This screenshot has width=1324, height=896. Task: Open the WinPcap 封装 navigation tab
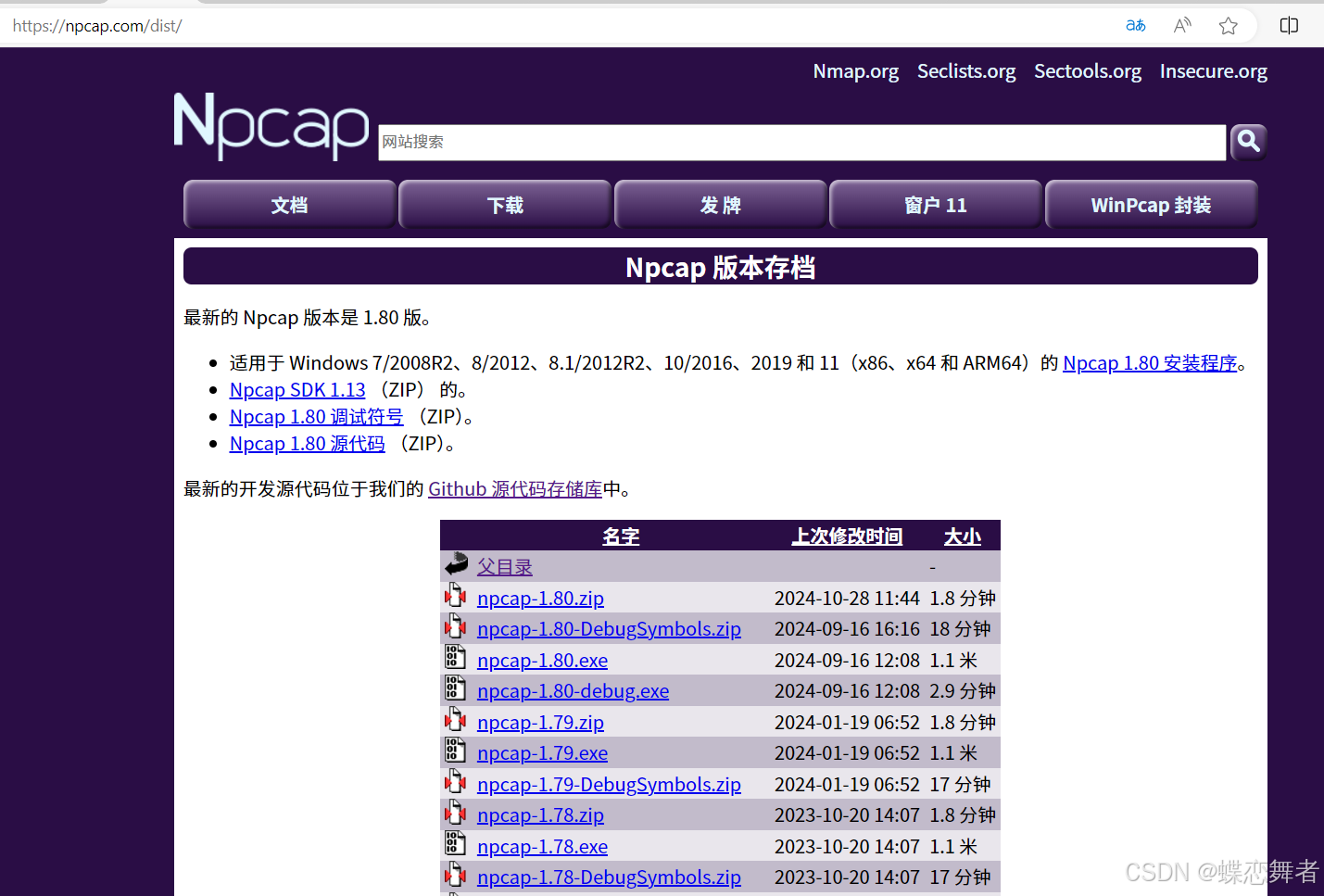pos(1152,205)
